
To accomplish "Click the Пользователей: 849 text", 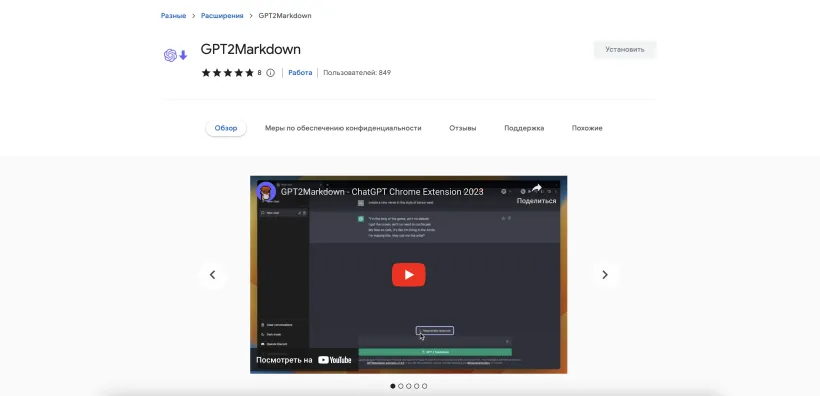I will click(x=357, y=73).
